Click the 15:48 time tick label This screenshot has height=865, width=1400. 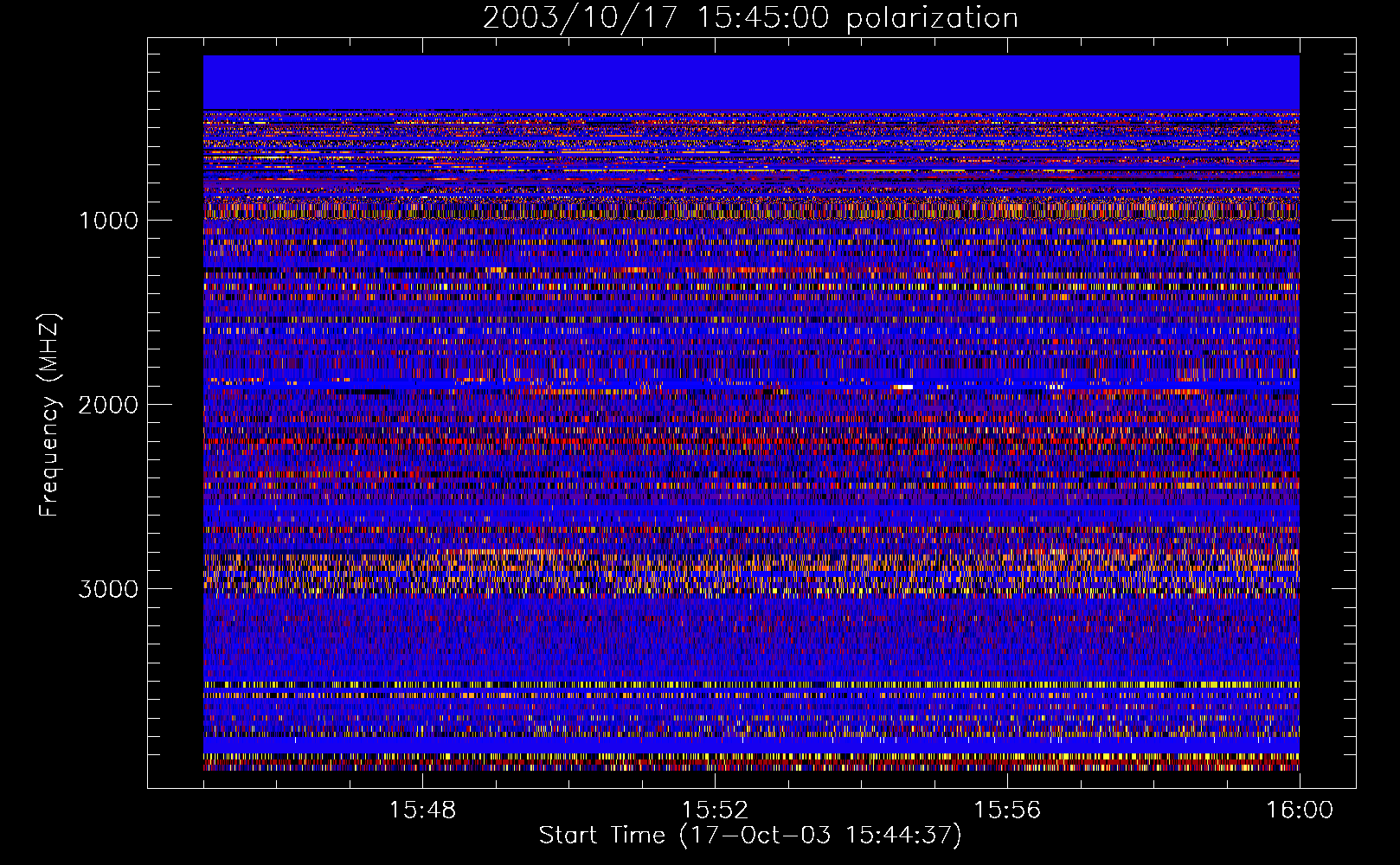coord(422,811)
